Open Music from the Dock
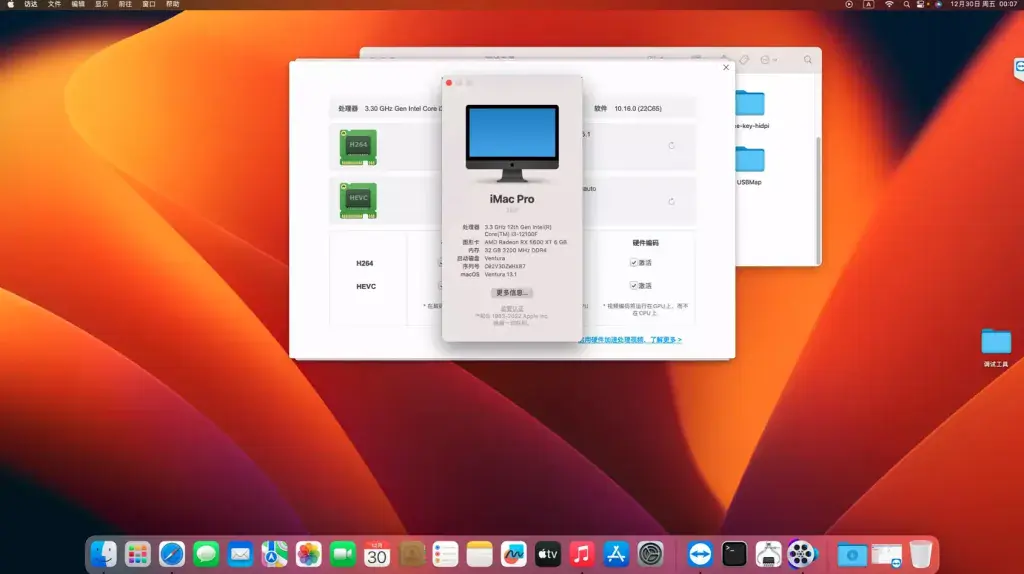Viewport: 1024px width, 574px height. 581,554
